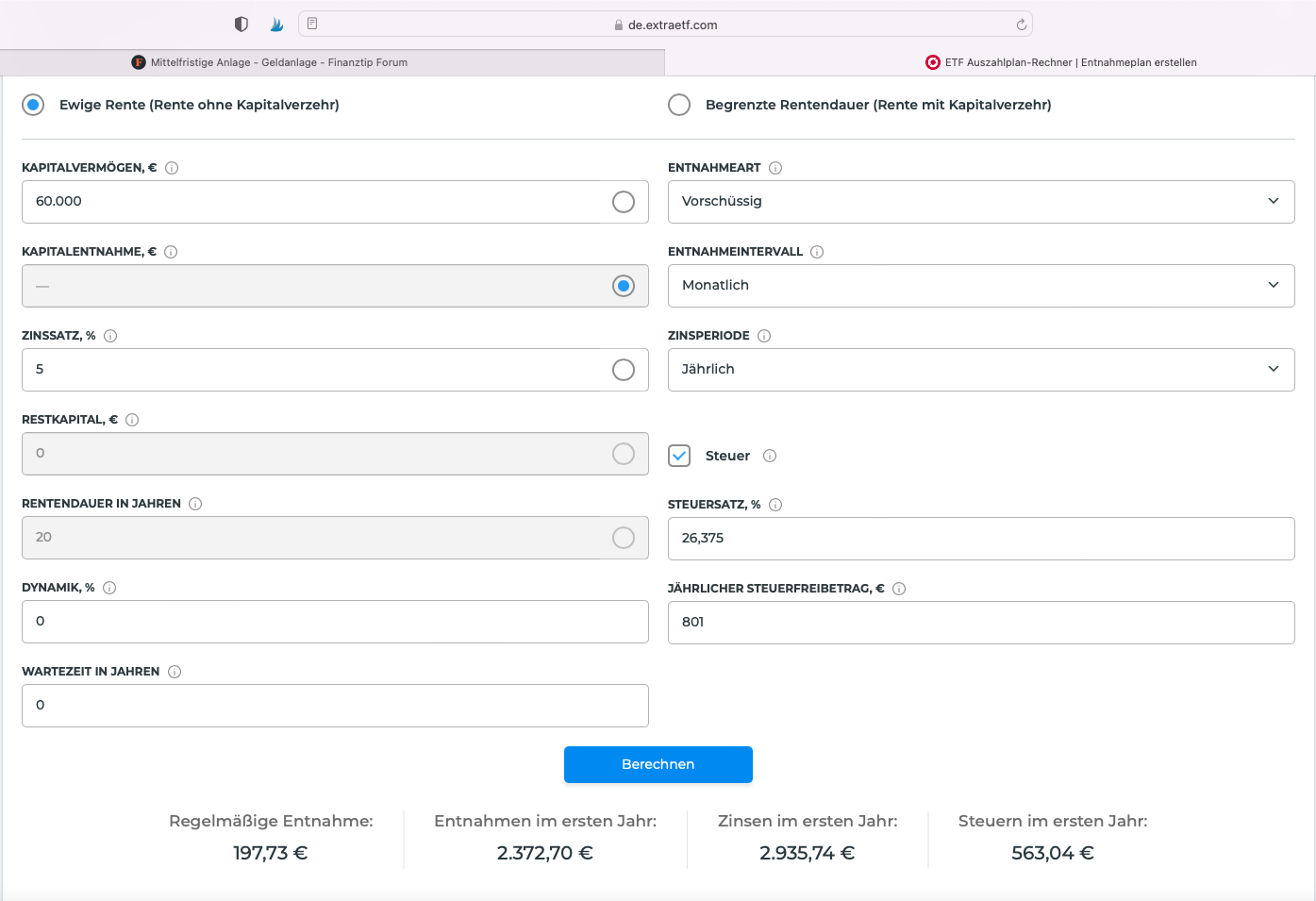Image resolution: width=1316 pixels, height=901 pixels.
Task: Select Begrenzte Rentendauer radio option
Action: (679, 105)
